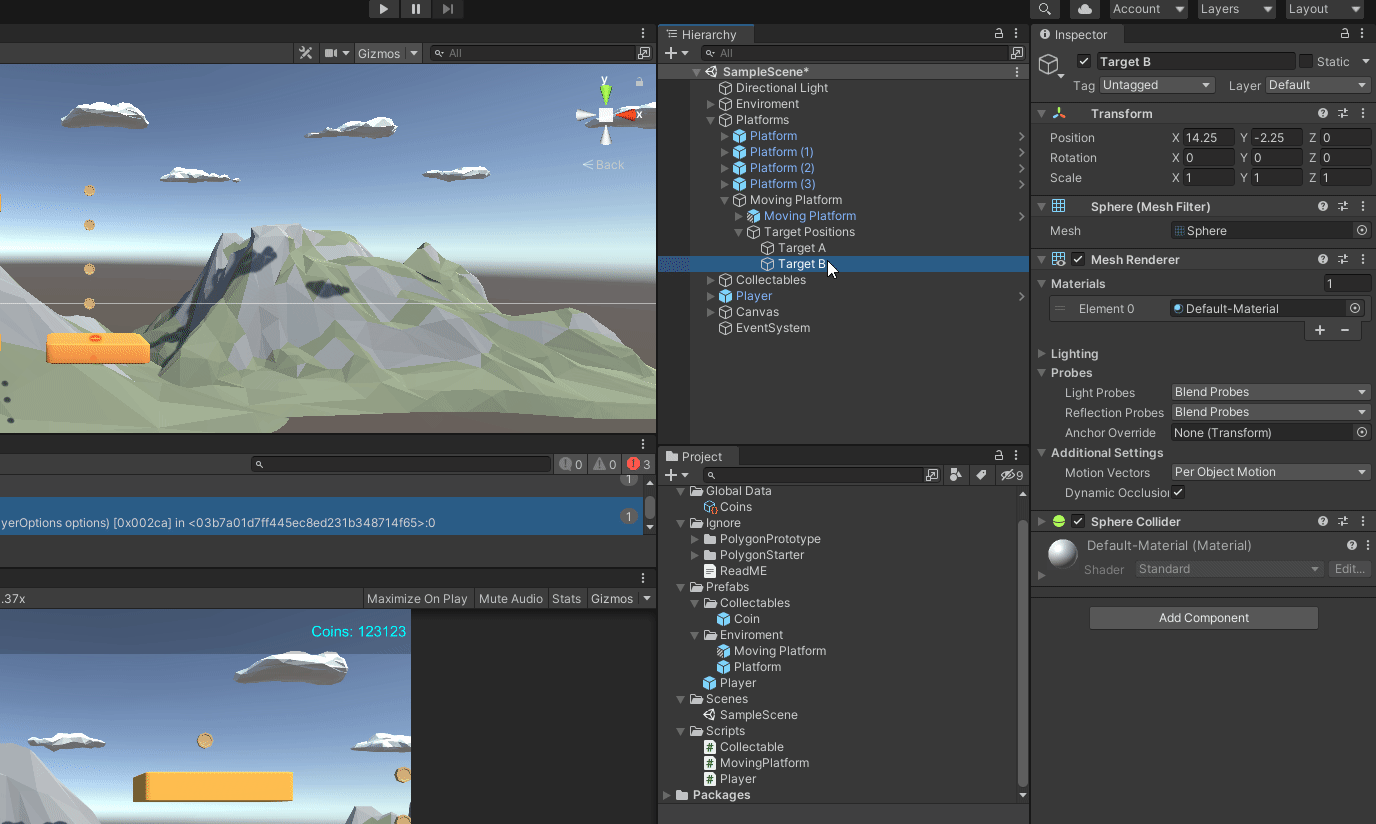This screenshot has height=824, width=1376.
Task: Click the Position X field
Action: pos(1210,138)
